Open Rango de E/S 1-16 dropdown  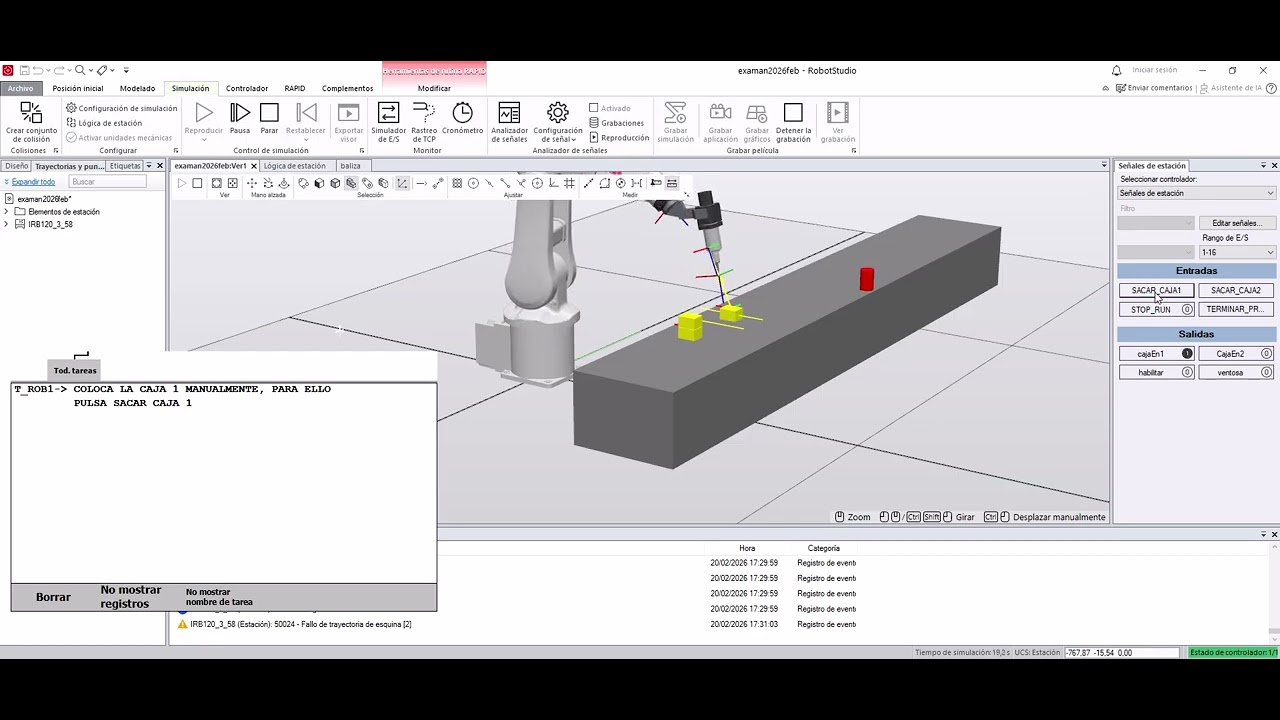pyautogui.click(x=1238, y=252)
